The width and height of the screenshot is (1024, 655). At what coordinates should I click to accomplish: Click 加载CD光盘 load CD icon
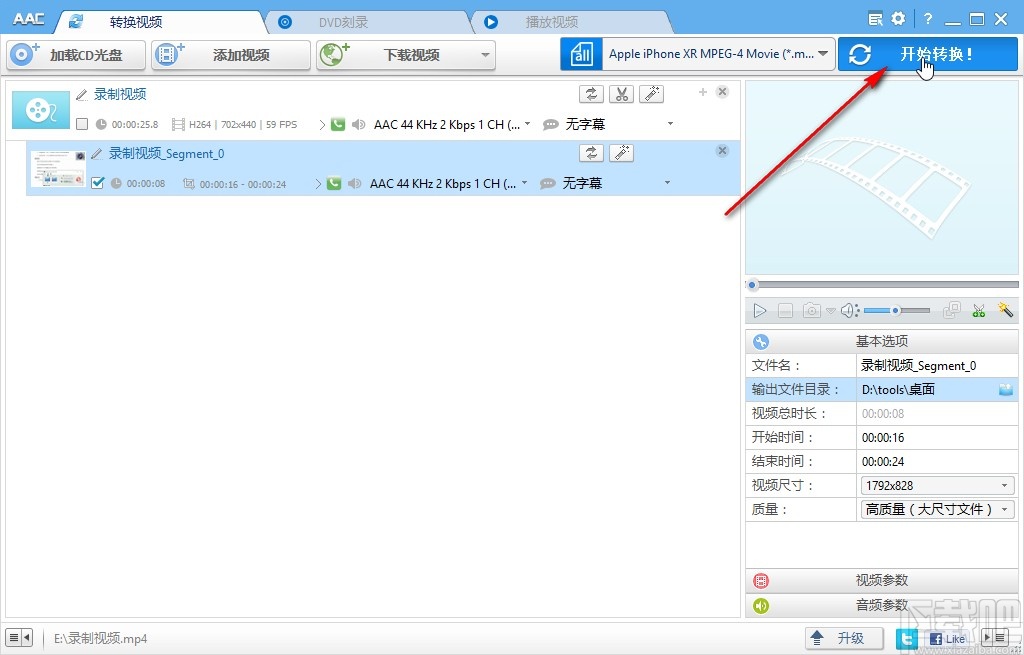tap(20, 55)
